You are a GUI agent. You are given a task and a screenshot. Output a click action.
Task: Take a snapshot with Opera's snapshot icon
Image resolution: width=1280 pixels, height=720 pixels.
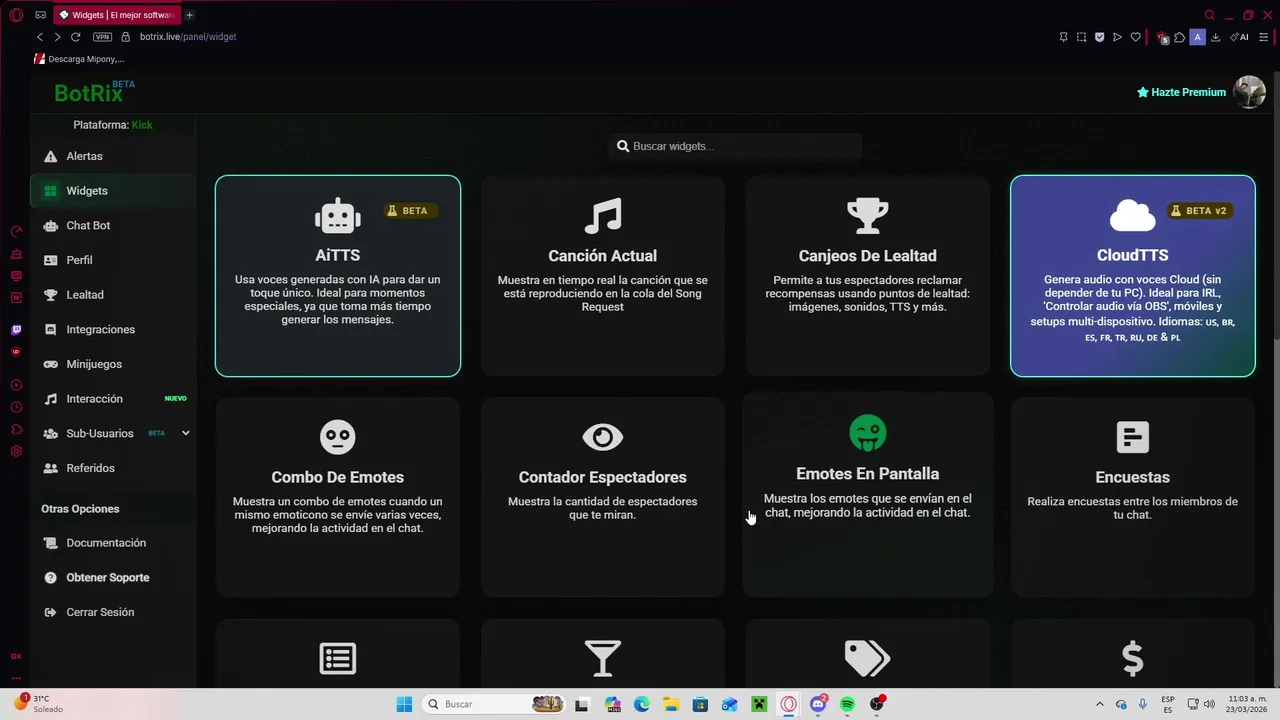pyautogui.click(x=1081, y=37)
